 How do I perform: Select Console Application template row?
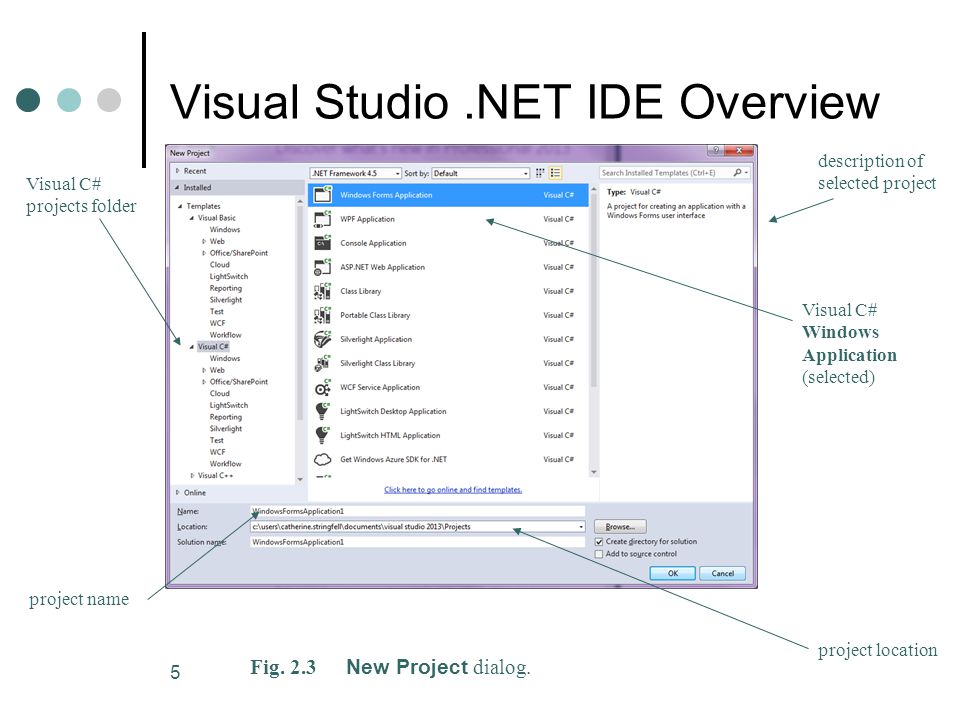(x=448, y=243)
